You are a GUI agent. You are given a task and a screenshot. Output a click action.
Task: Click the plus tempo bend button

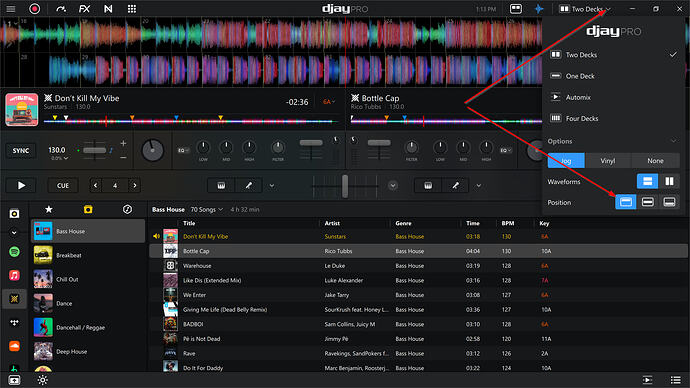click(x=123, y=143)
